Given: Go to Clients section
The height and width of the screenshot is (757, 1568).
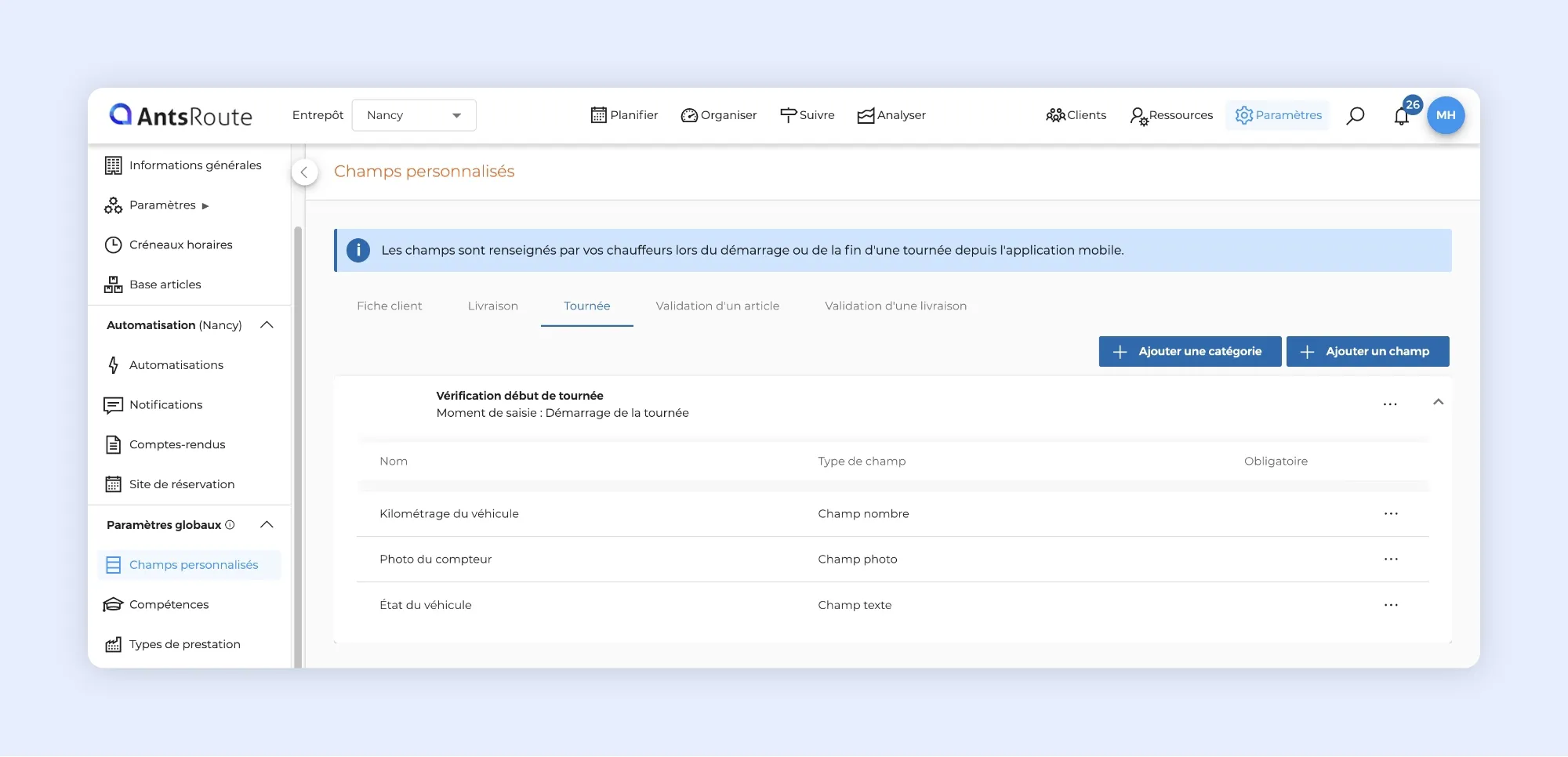Looking at the screenshot, I should [1076, 115].
